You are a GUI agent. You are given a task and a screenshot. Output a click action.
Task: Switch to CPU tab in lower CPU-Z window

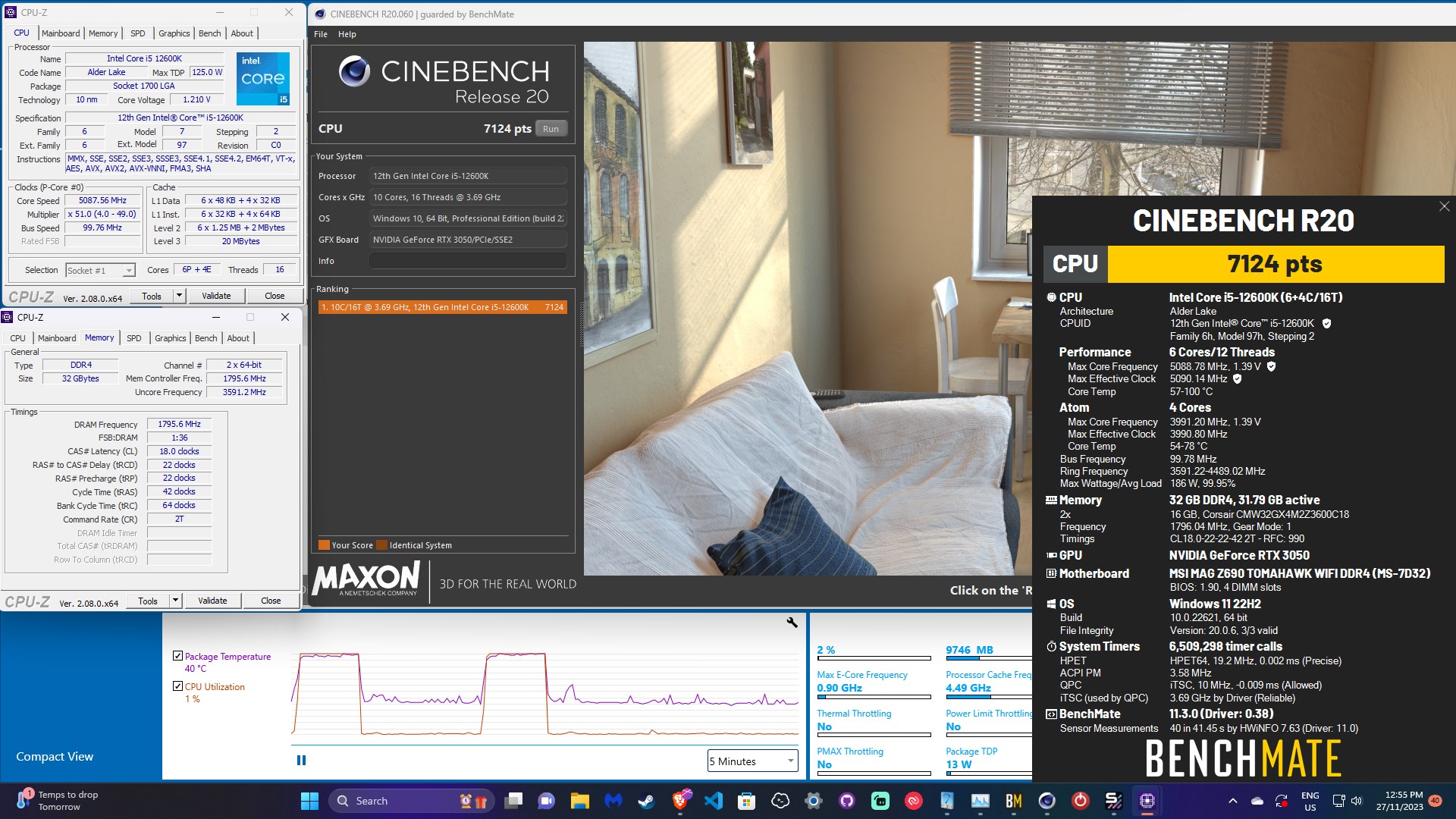point(17,338)
